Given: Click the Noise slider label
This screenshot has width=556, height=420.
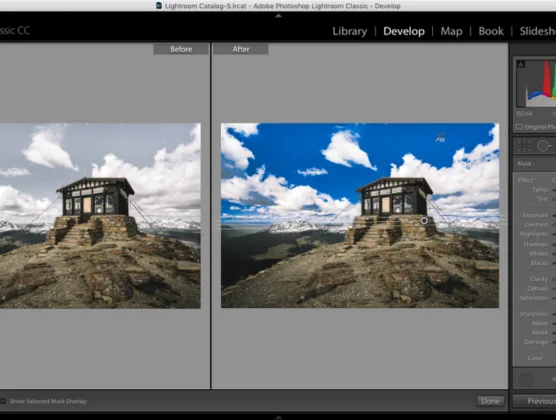Looking at the screenshot, I should 540,323.
